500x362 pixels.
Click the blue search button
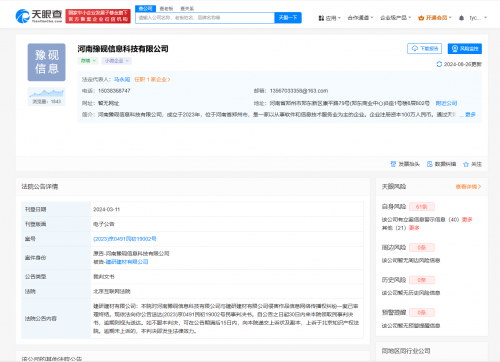click(288, 18)
